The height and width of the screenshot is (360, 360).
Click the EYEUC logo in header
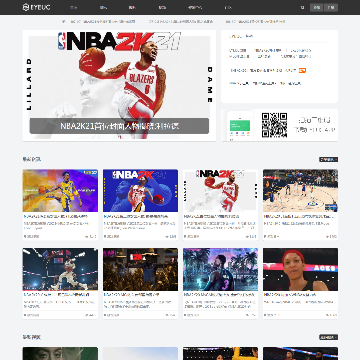click(x=37, y=7)
